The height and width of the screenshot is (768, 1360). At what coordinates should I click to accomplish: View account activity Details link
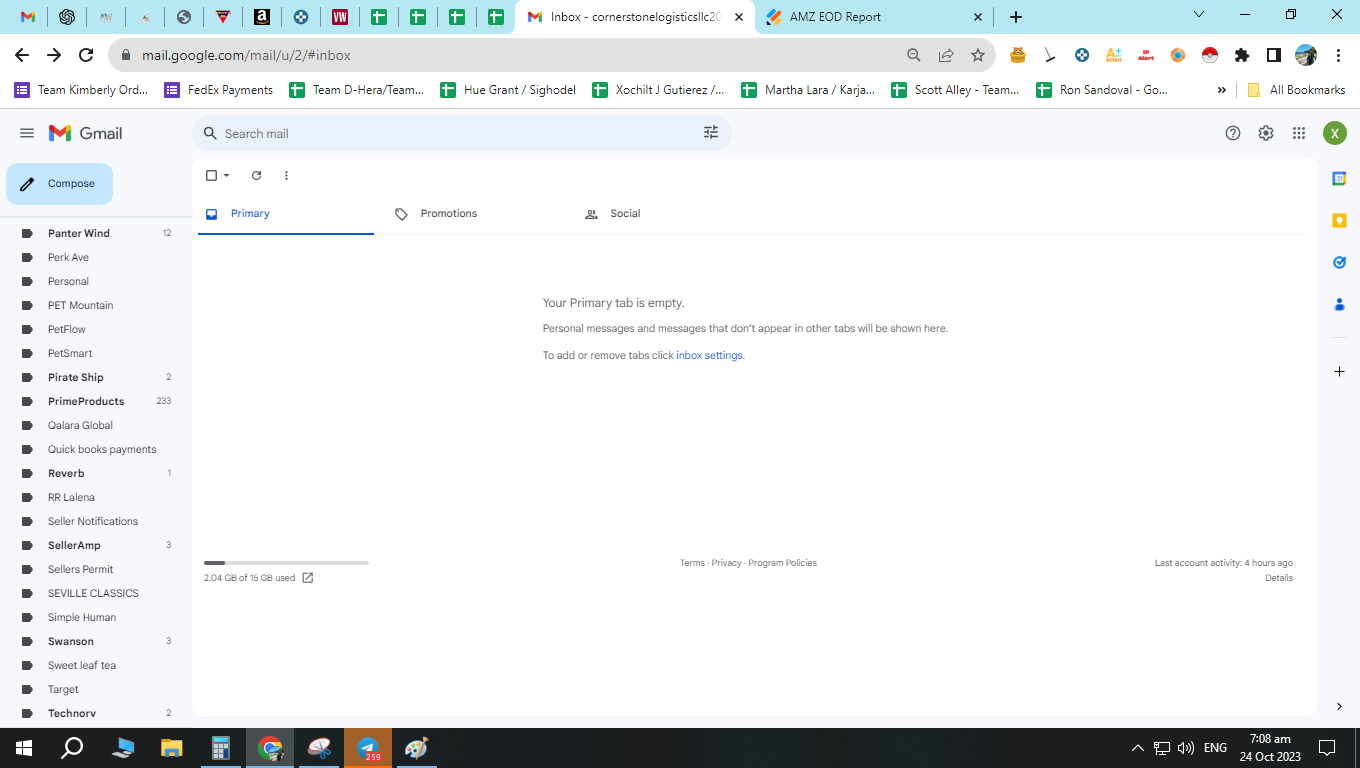1279,578
